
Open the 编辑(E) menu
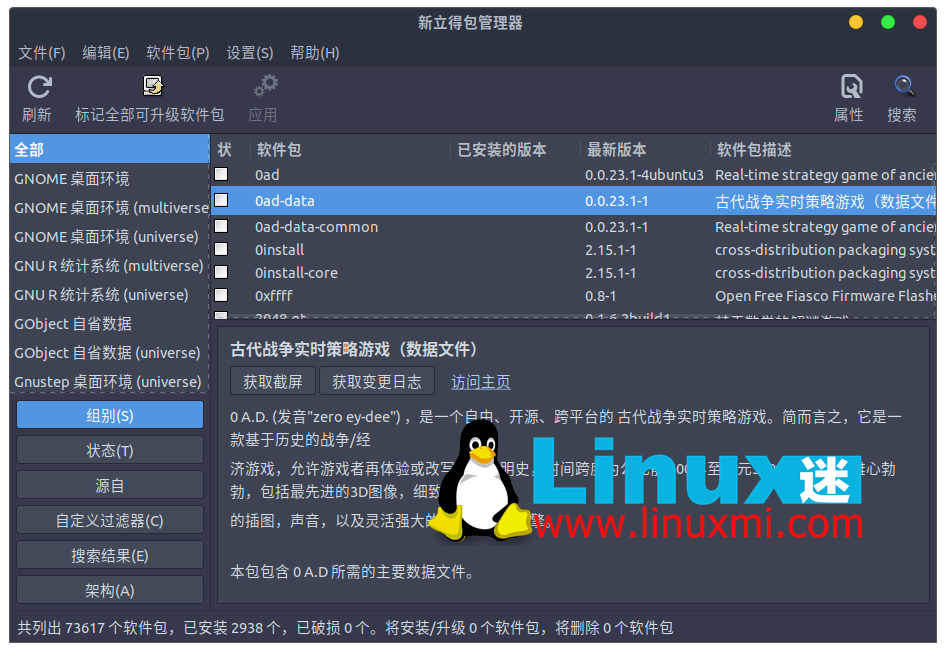[106, 53]
